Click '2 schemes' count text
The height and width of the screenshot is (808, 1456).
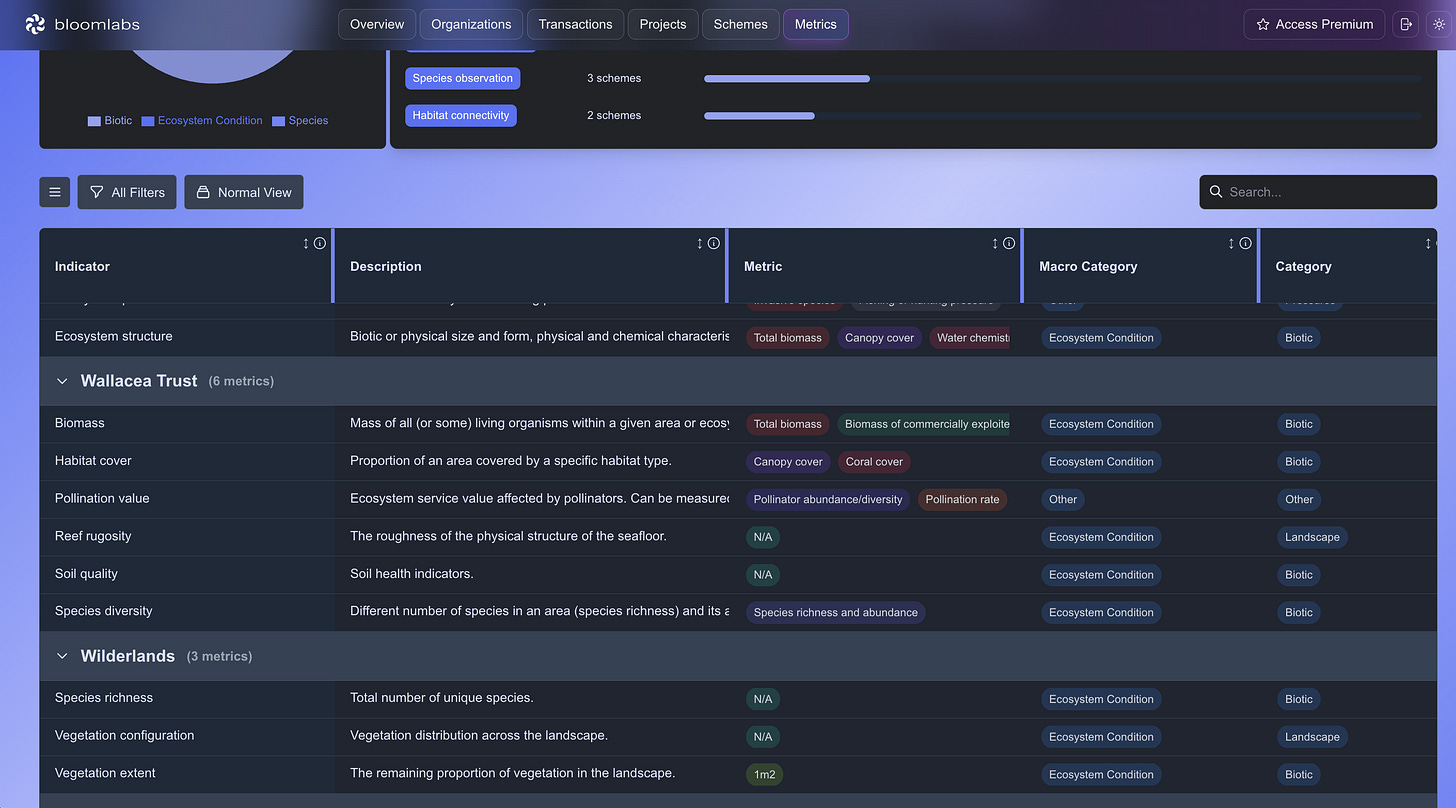614,115
